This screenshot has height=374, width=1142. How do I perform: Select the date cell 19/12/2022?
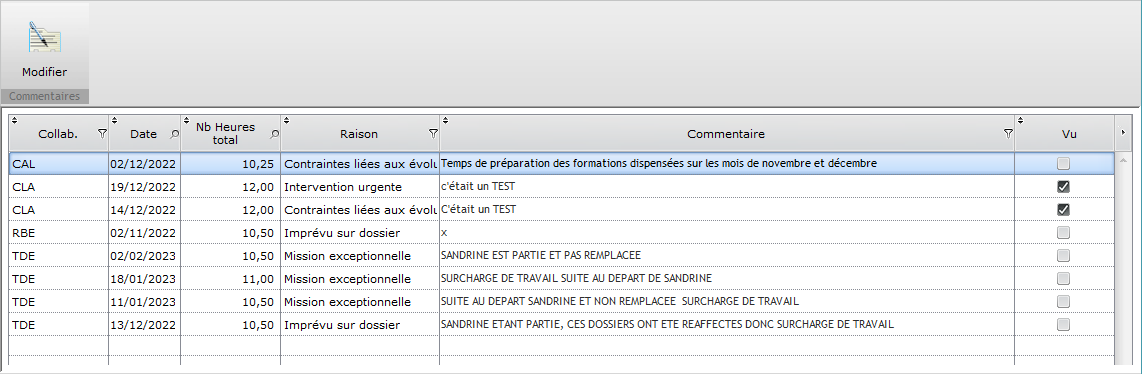[145, 187]
